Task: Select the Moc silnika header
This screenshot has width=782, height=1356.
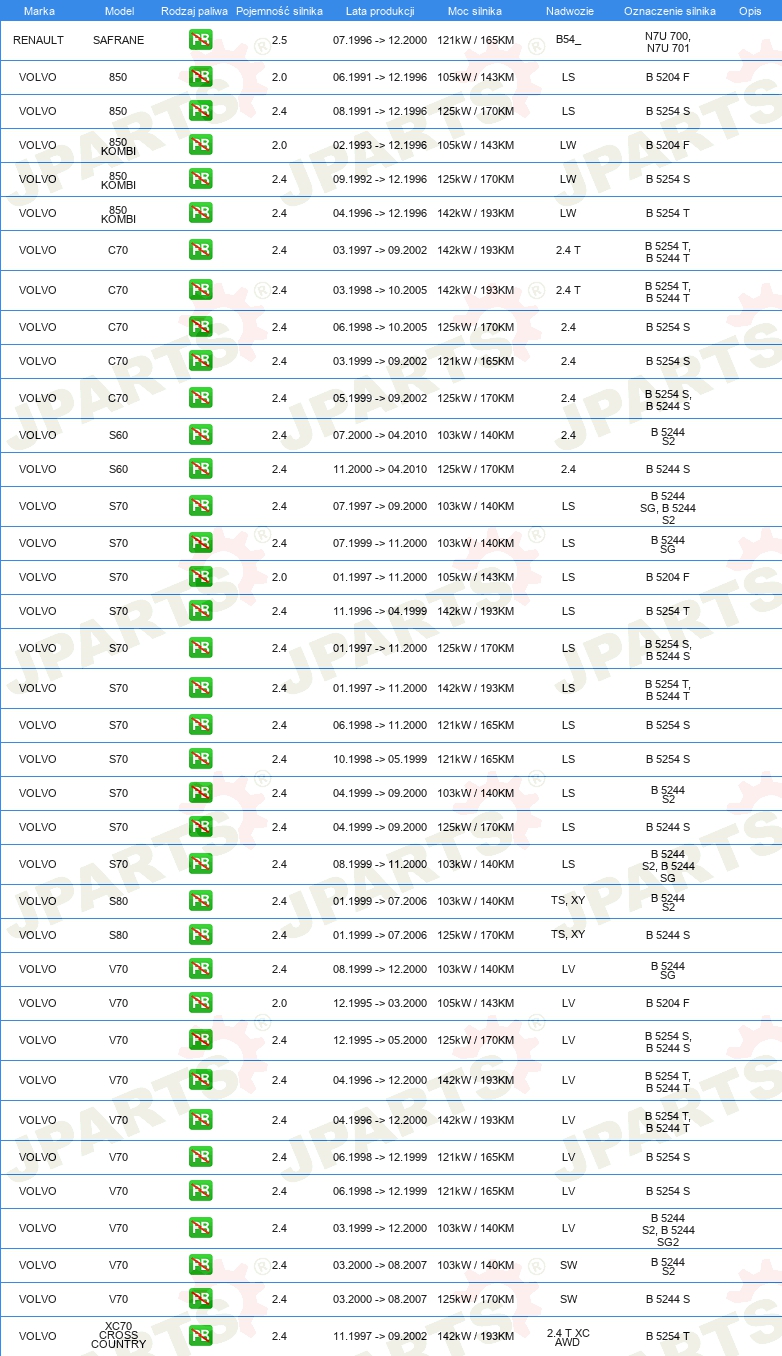Action: click(x=475, y=11)
